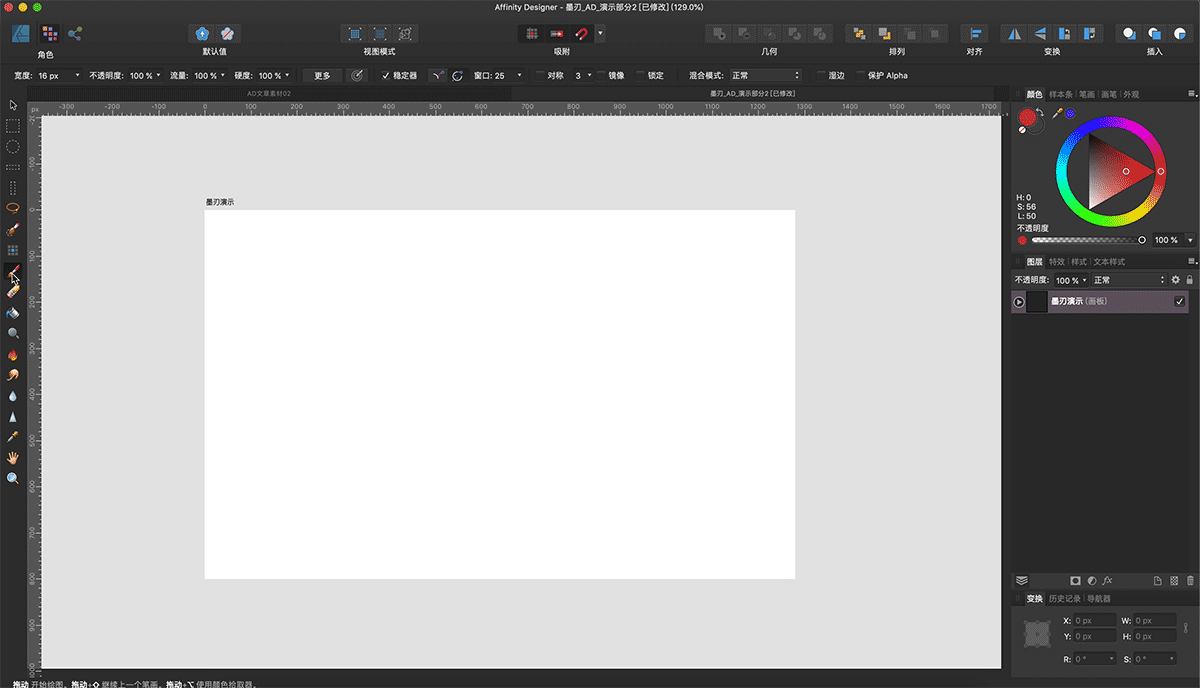1200x688 pixels.
Task: Click the Add Layer page icon
Action: click(1157, 580)
